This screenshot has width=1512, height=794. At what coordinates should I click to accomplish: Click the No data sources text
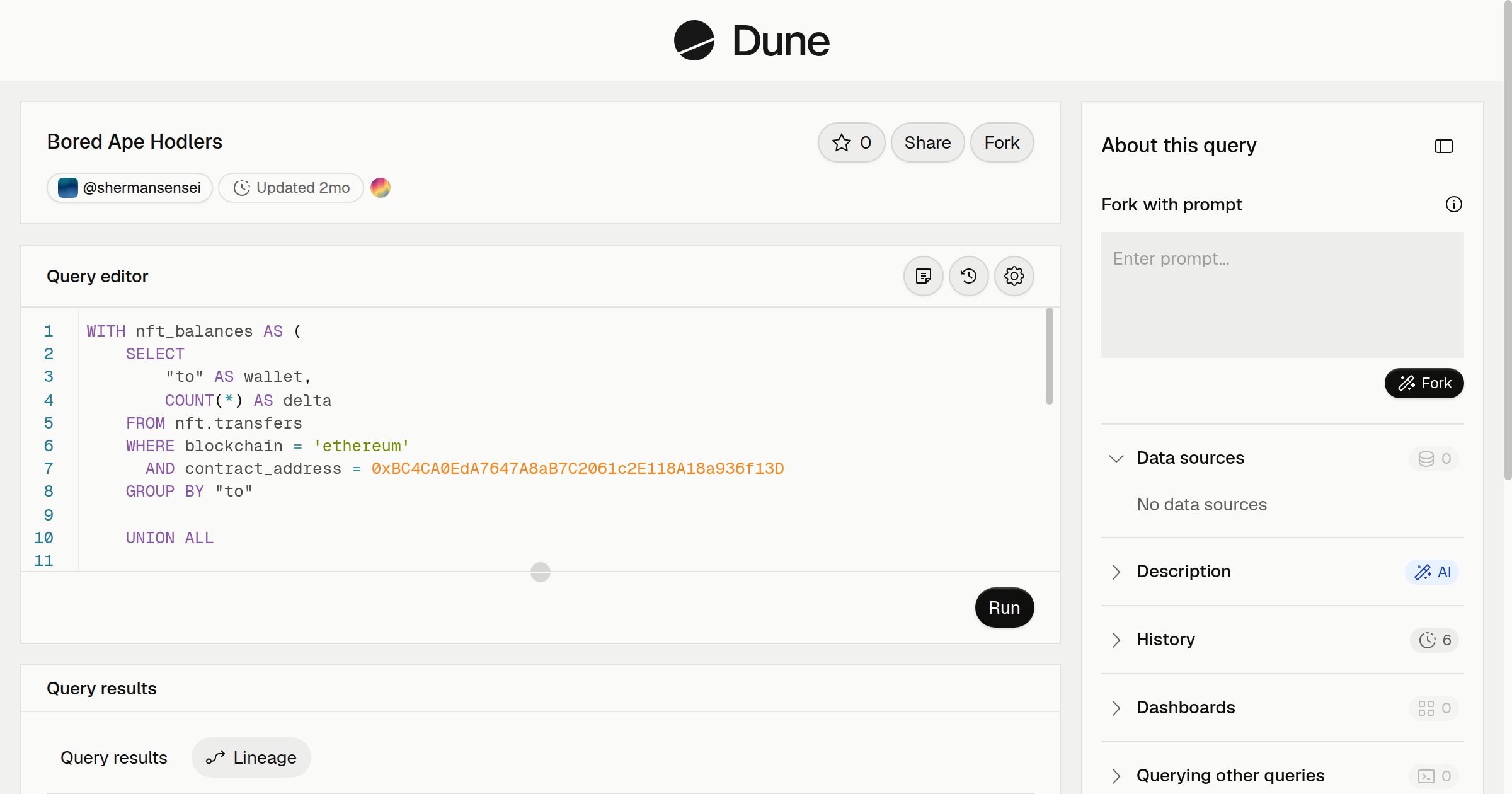tap(1201, 505)
